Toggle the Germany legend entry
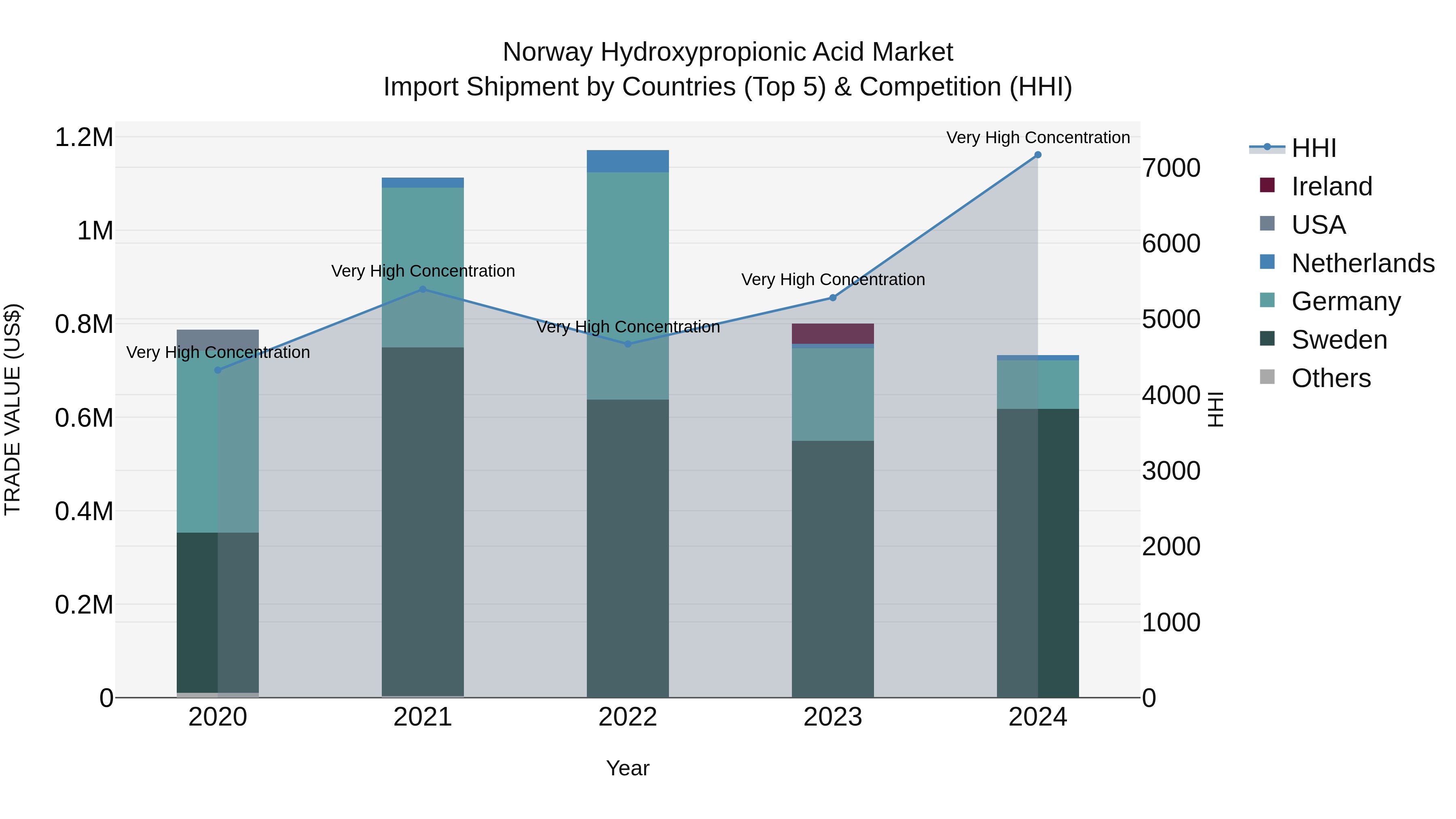This screenshot has width=1456, height=819. click(x=1331, y=301)
